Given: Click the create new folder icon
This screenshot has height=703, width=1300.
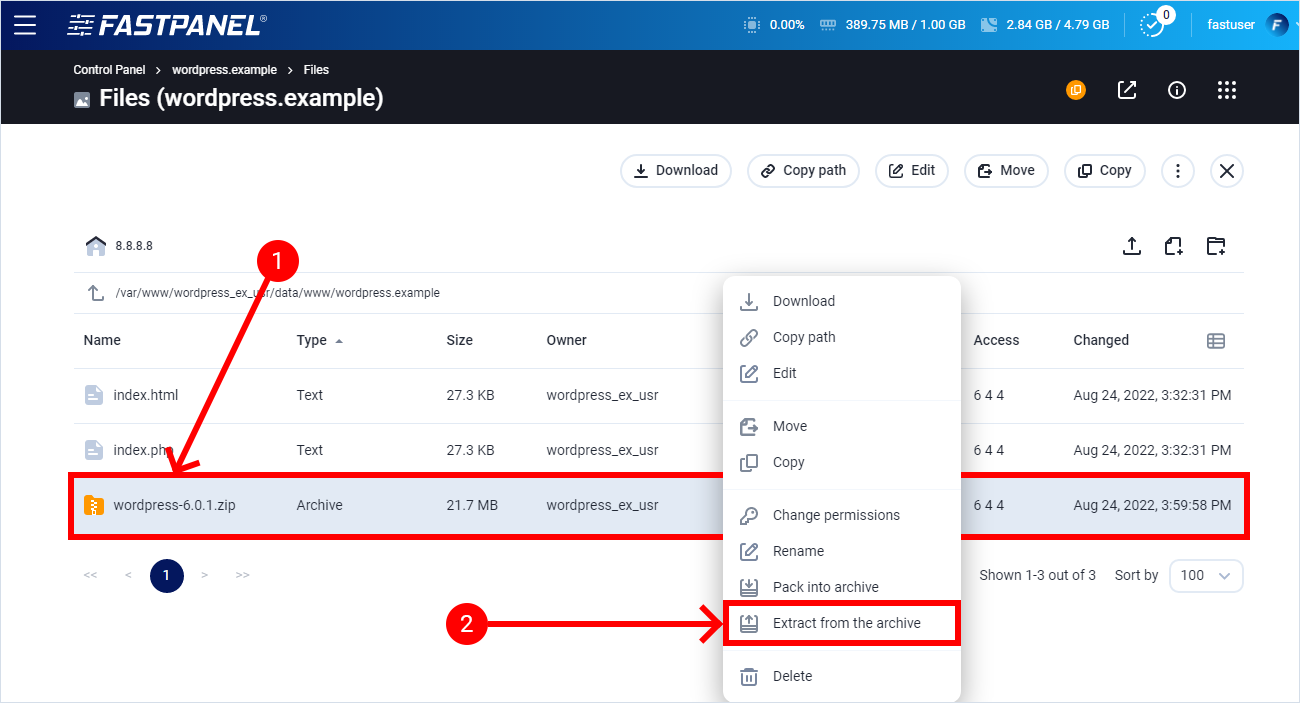Looking at the screenshot, I should click(1216, 246).
